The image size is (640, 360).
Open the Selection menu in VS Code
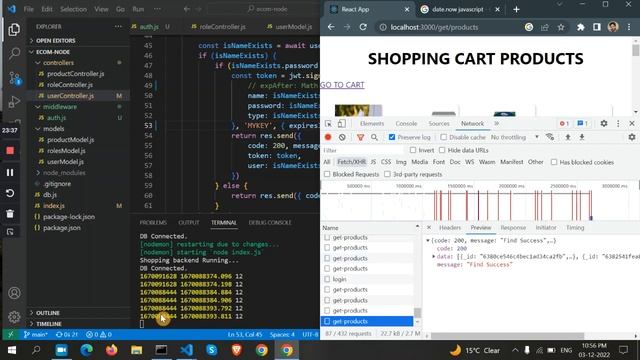coord(73,9)
